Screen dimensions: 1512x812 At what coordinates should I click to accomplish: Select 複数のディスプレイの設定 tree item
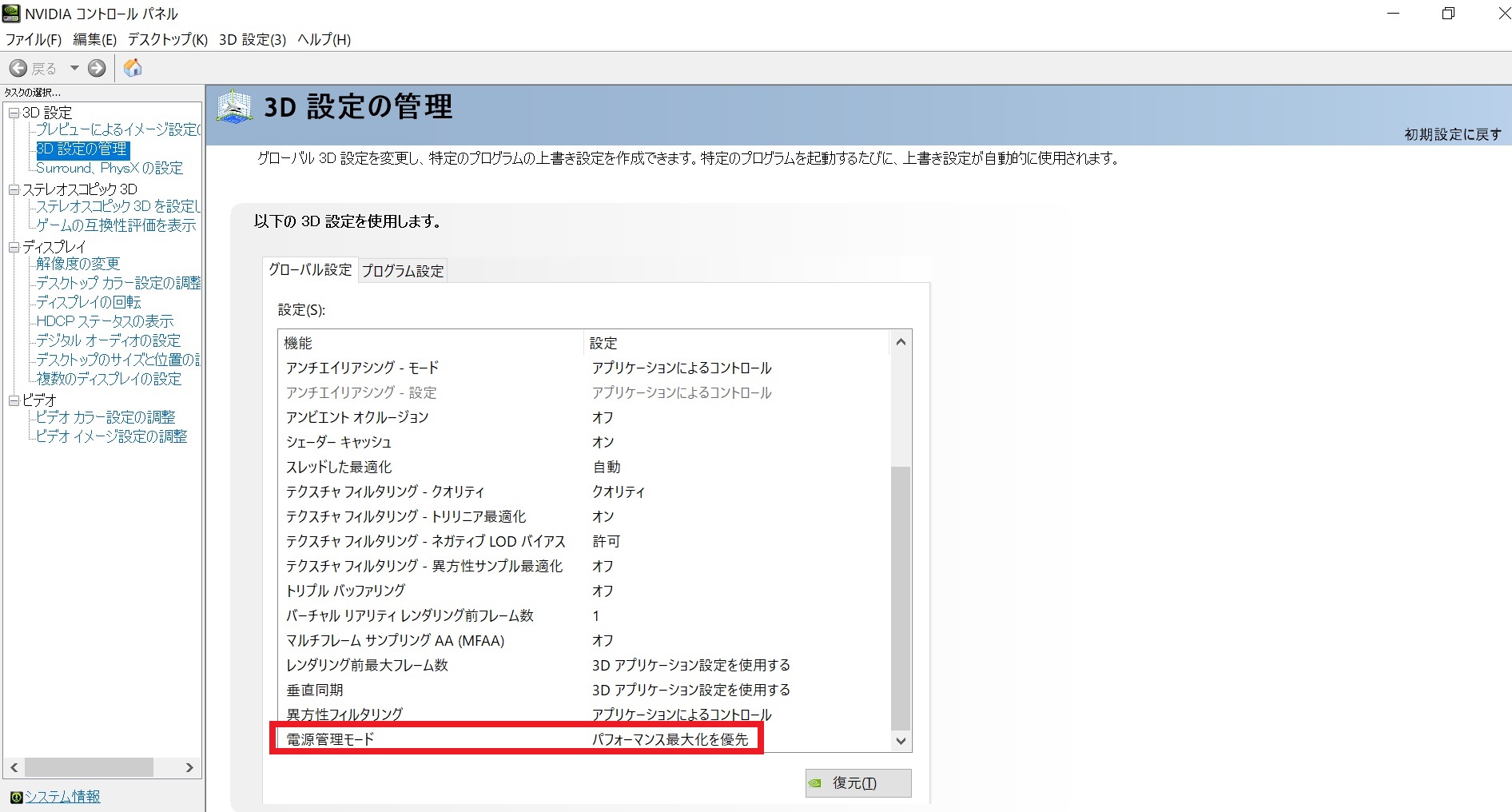coord(109,379)
